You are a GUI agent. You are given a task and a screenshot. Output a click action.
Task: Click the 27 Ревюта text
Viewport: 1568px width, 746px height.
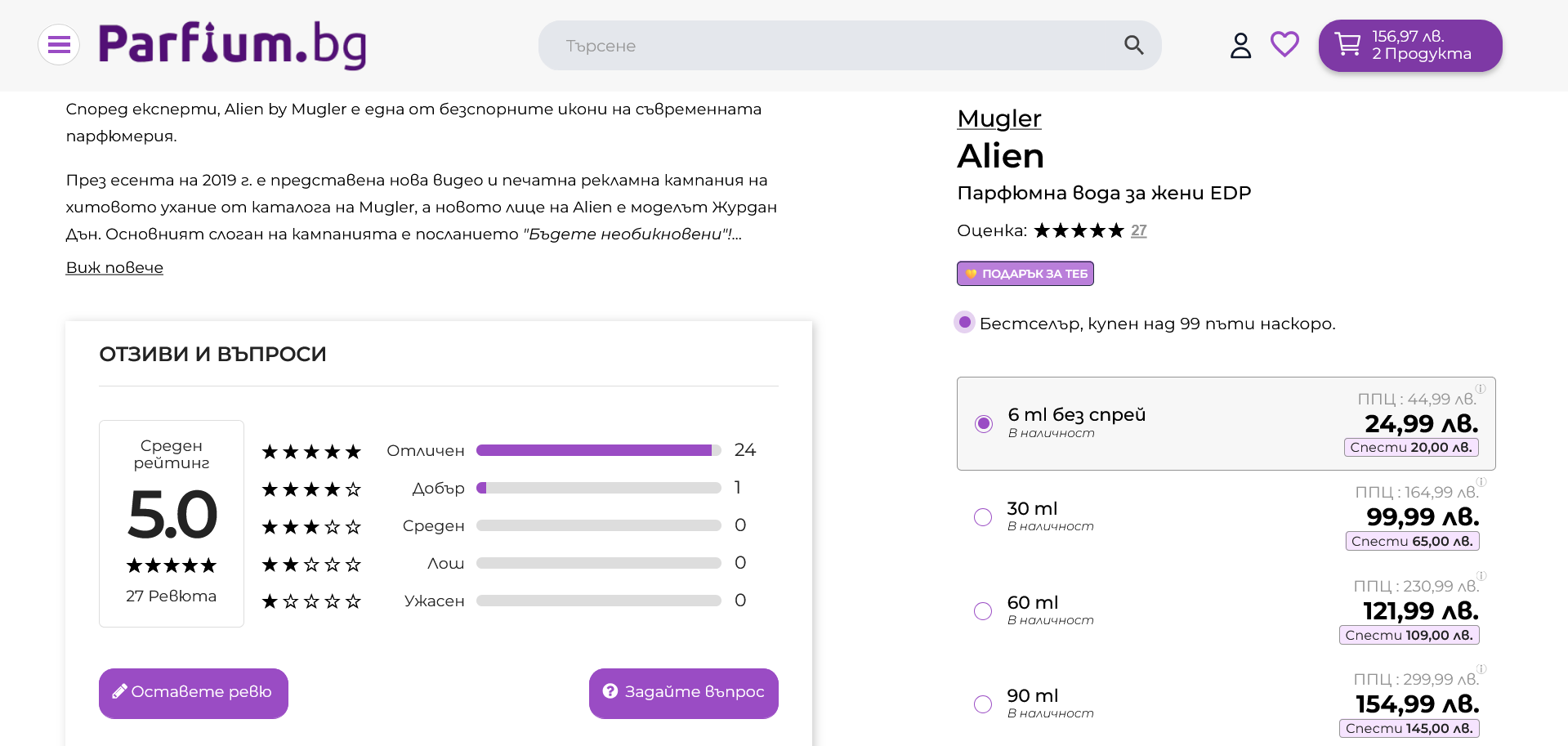point(171,596)
